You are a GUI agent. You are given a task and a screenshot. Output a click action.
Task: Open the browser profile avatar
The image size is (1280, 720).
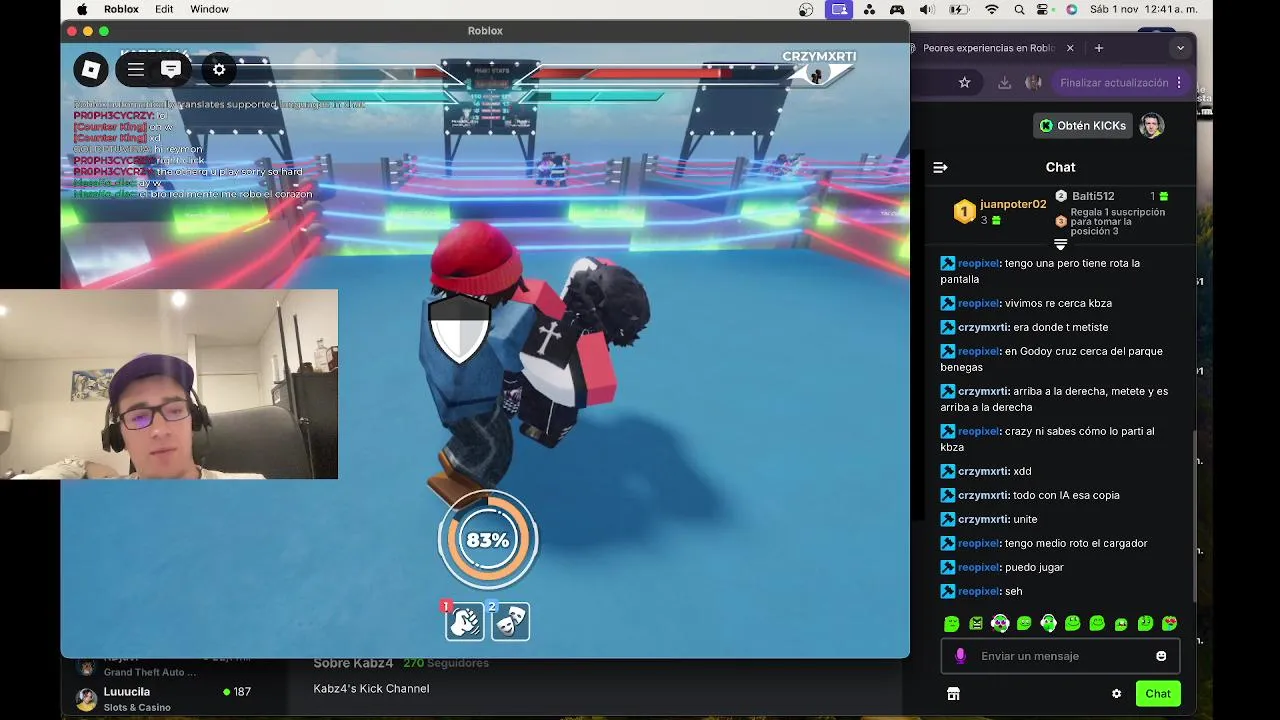tap(1033, 83)
